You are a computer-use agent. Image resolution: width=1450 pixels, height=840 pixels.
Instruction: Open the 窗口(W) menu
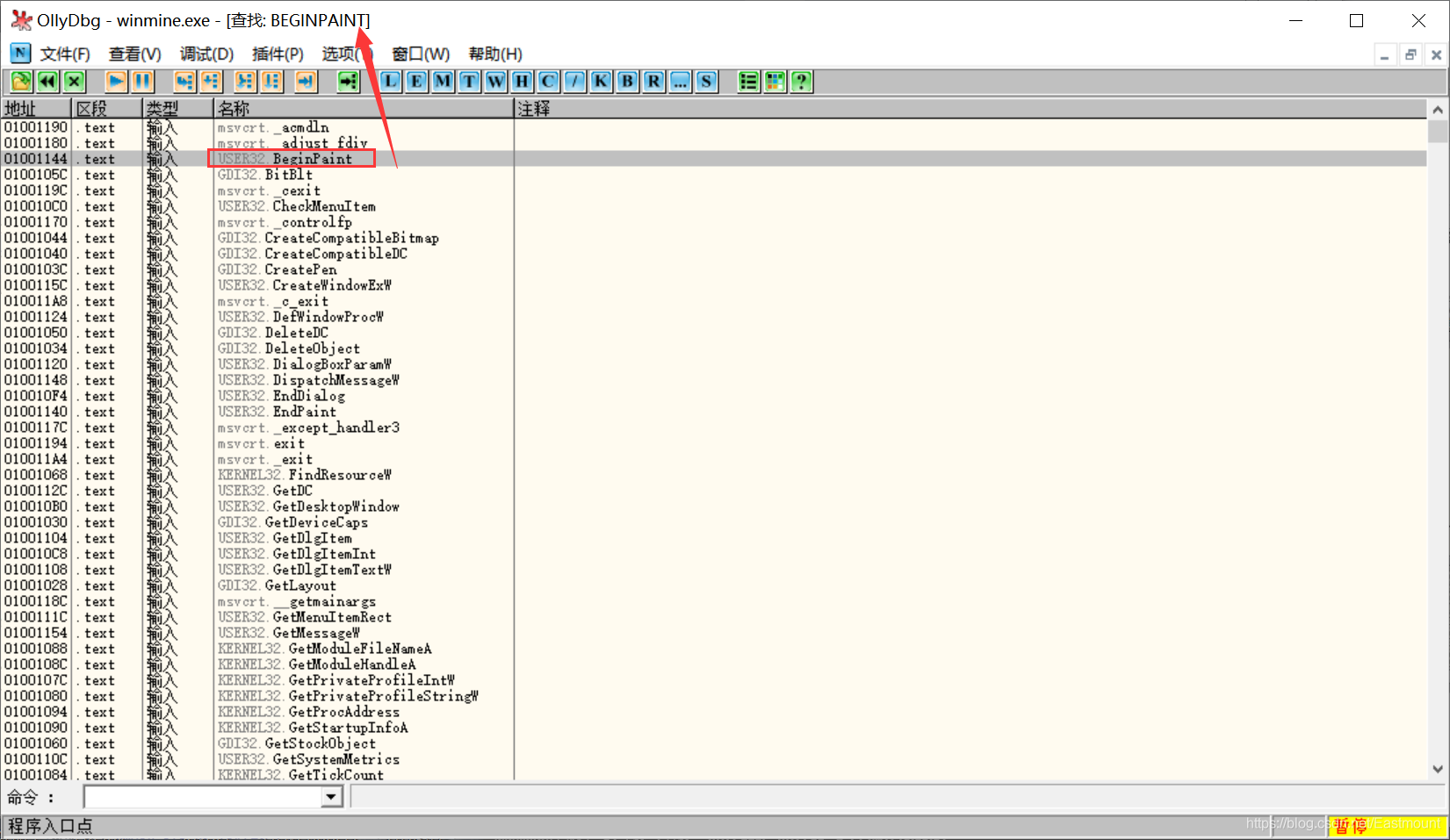421,54
